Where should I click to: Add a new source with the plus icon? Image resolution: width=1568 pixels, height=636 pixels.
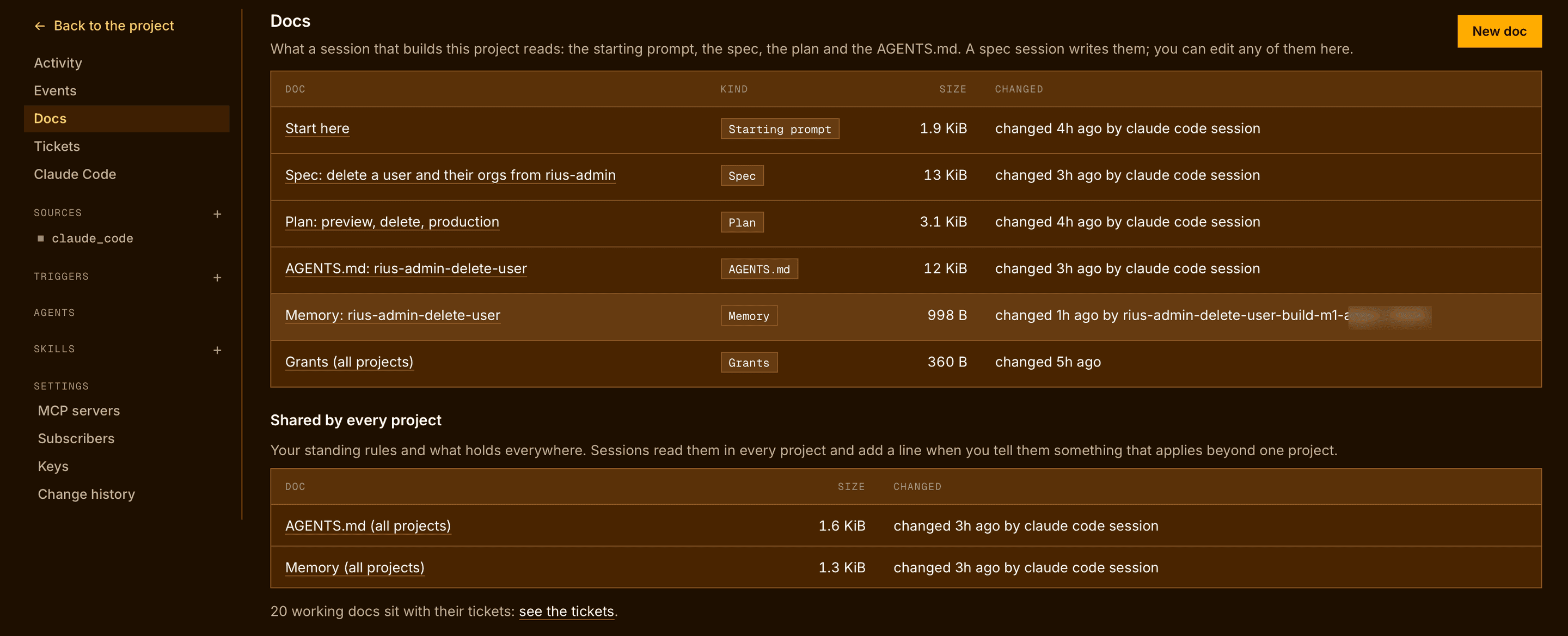click(217, 213)
